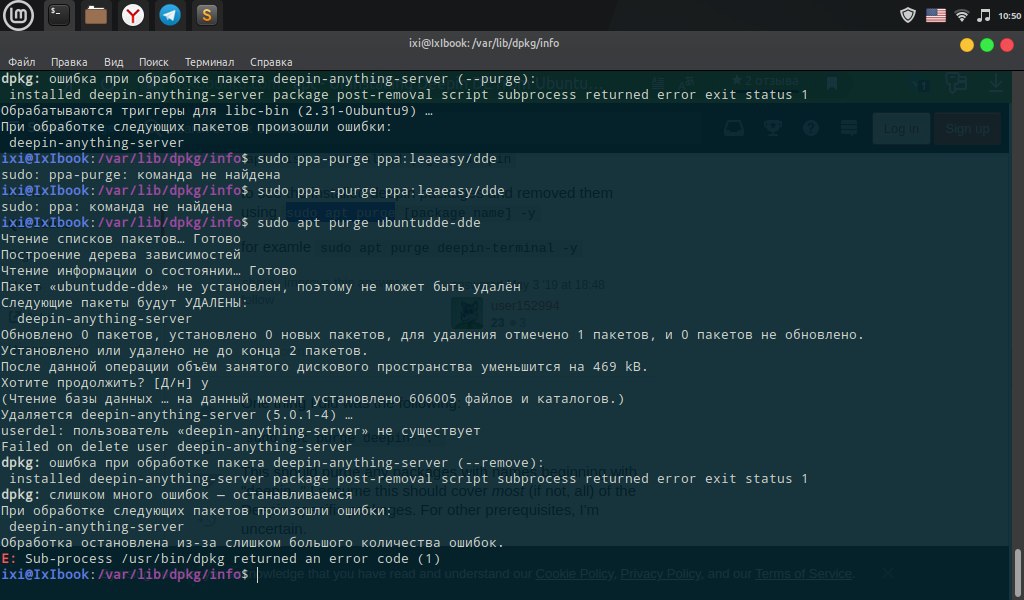
Task: Open the file manager folder icon
Action: [95, 15]
